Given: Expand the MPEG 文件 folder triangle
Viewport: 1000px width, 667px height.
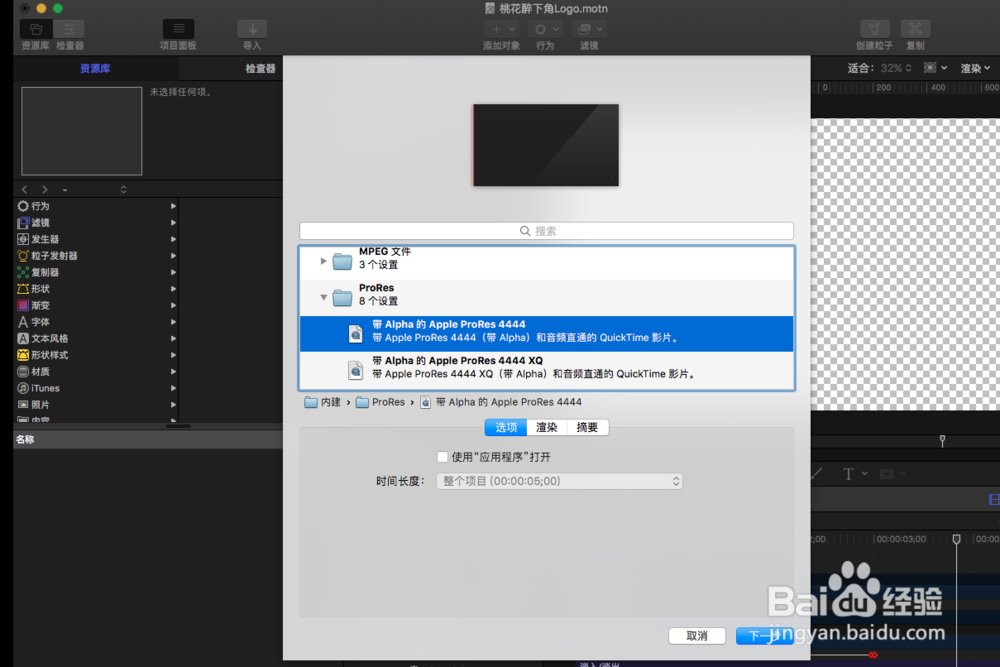Looking at the screenshot, I should [x=323, y=261].
